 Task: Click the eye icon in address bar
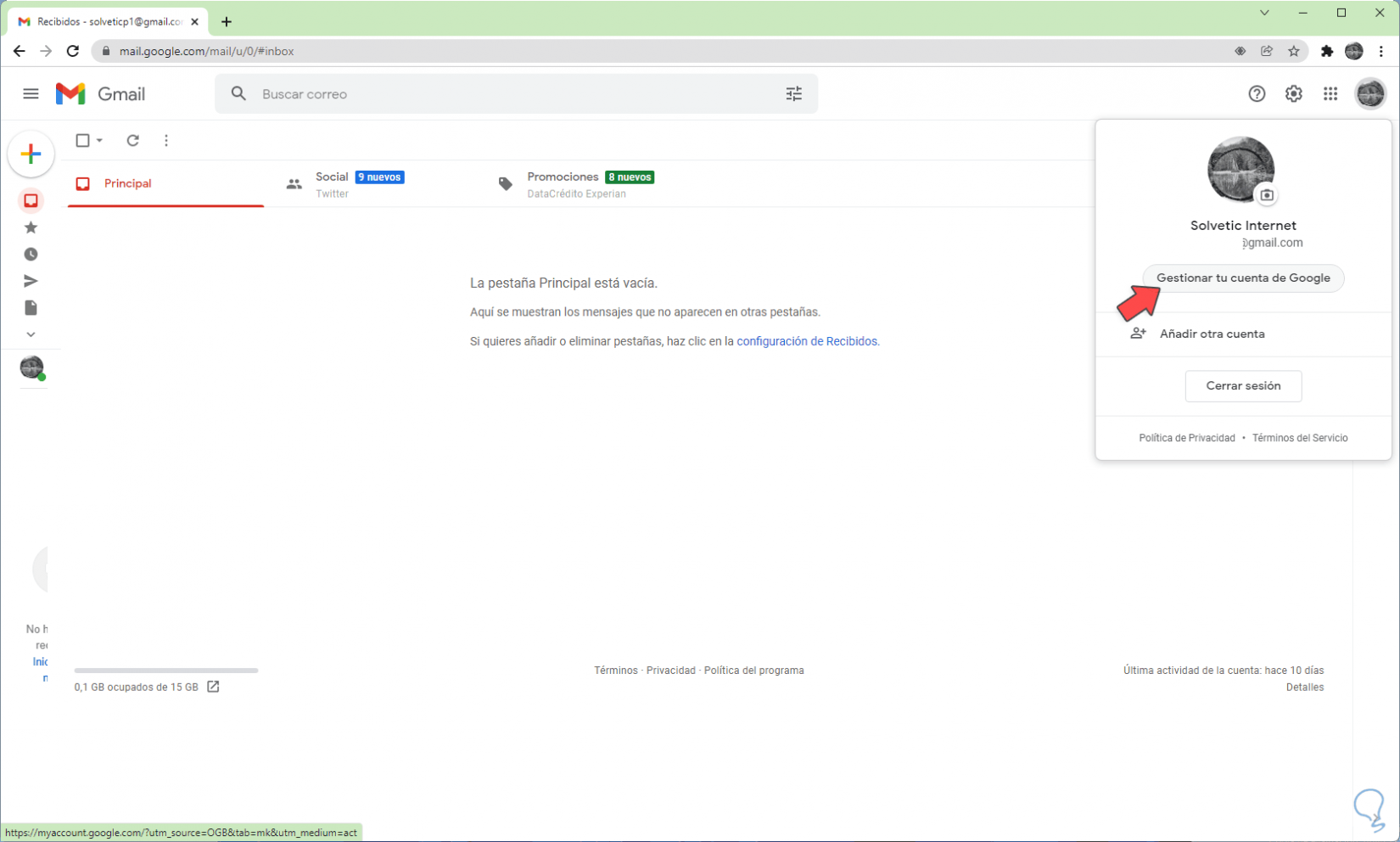(x=1240, y=51)
